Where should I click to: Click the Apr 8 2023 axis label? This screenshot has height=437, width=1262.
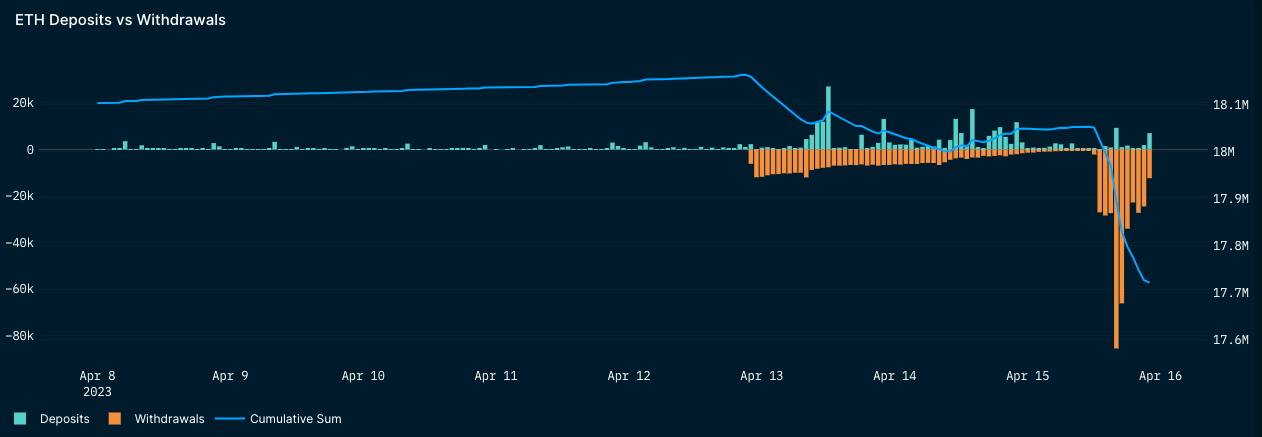[98, 383]
